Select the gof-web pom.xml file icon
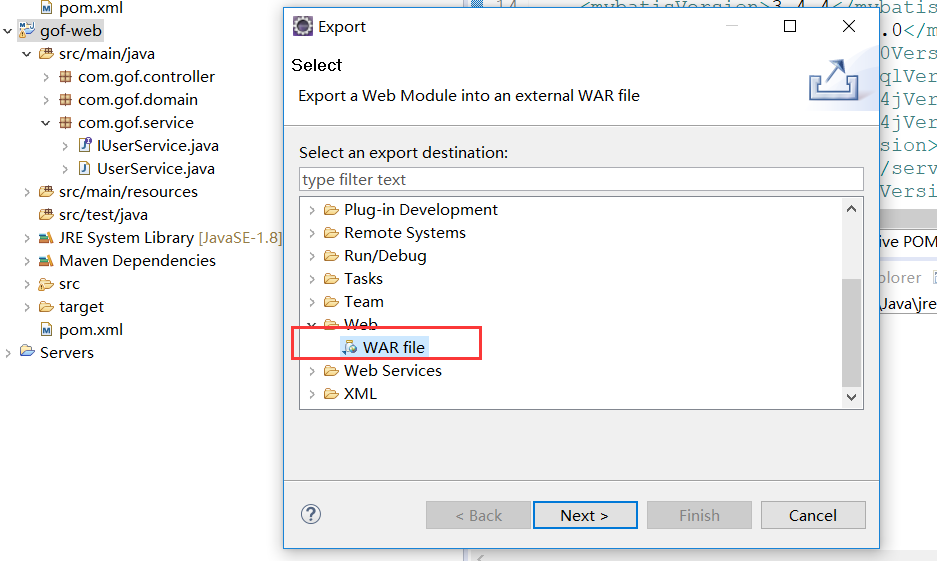937x561 pixels. coord(46,330)
